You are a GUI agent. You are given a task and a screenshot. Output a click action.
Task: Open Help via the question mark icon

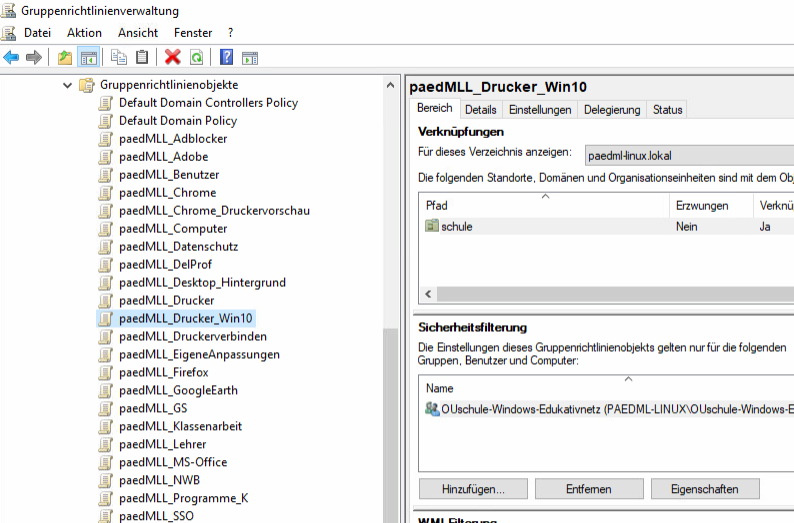[226, 57]
